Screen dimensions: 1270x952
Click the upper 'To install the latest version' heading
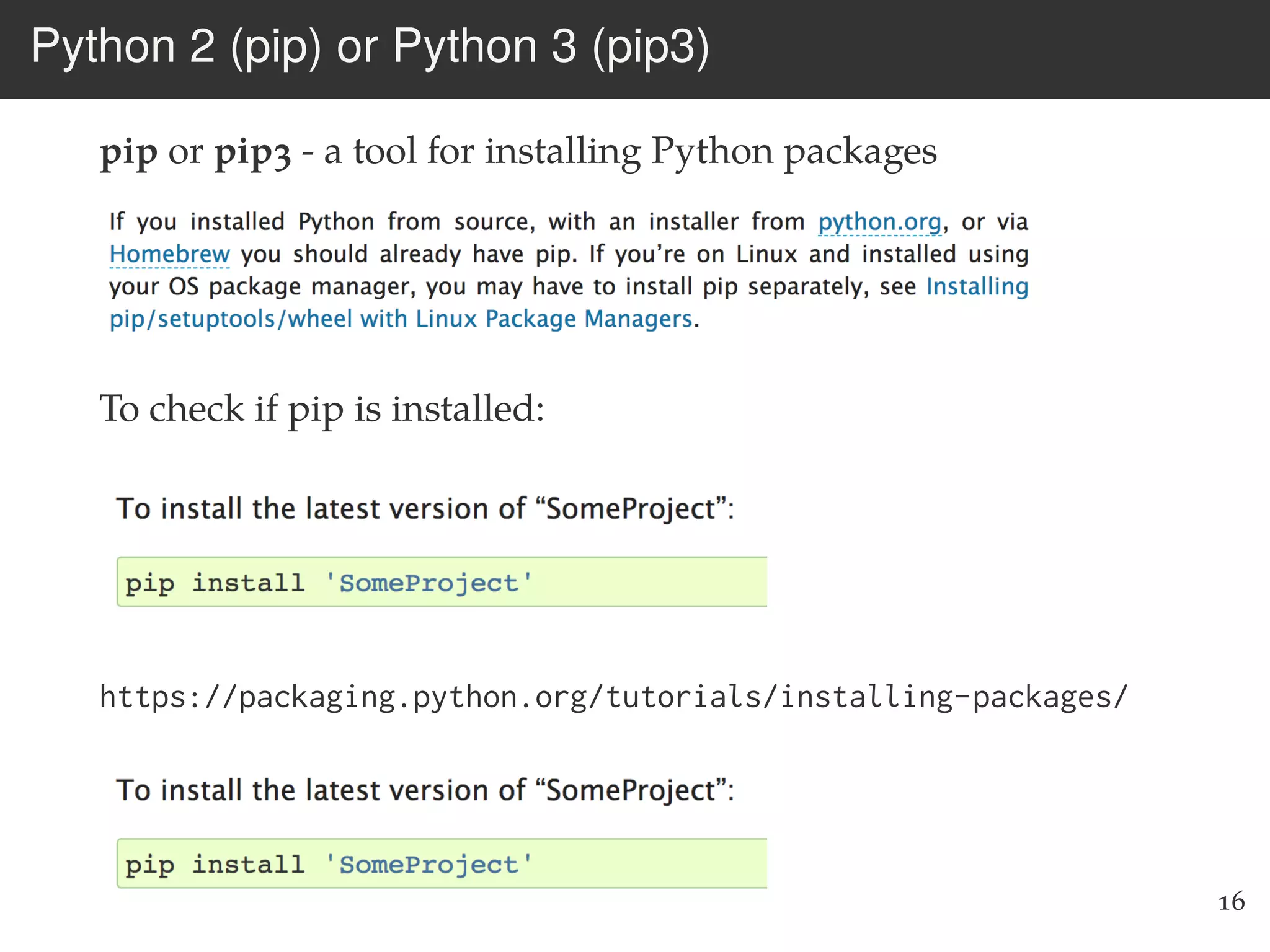[425, 509]
